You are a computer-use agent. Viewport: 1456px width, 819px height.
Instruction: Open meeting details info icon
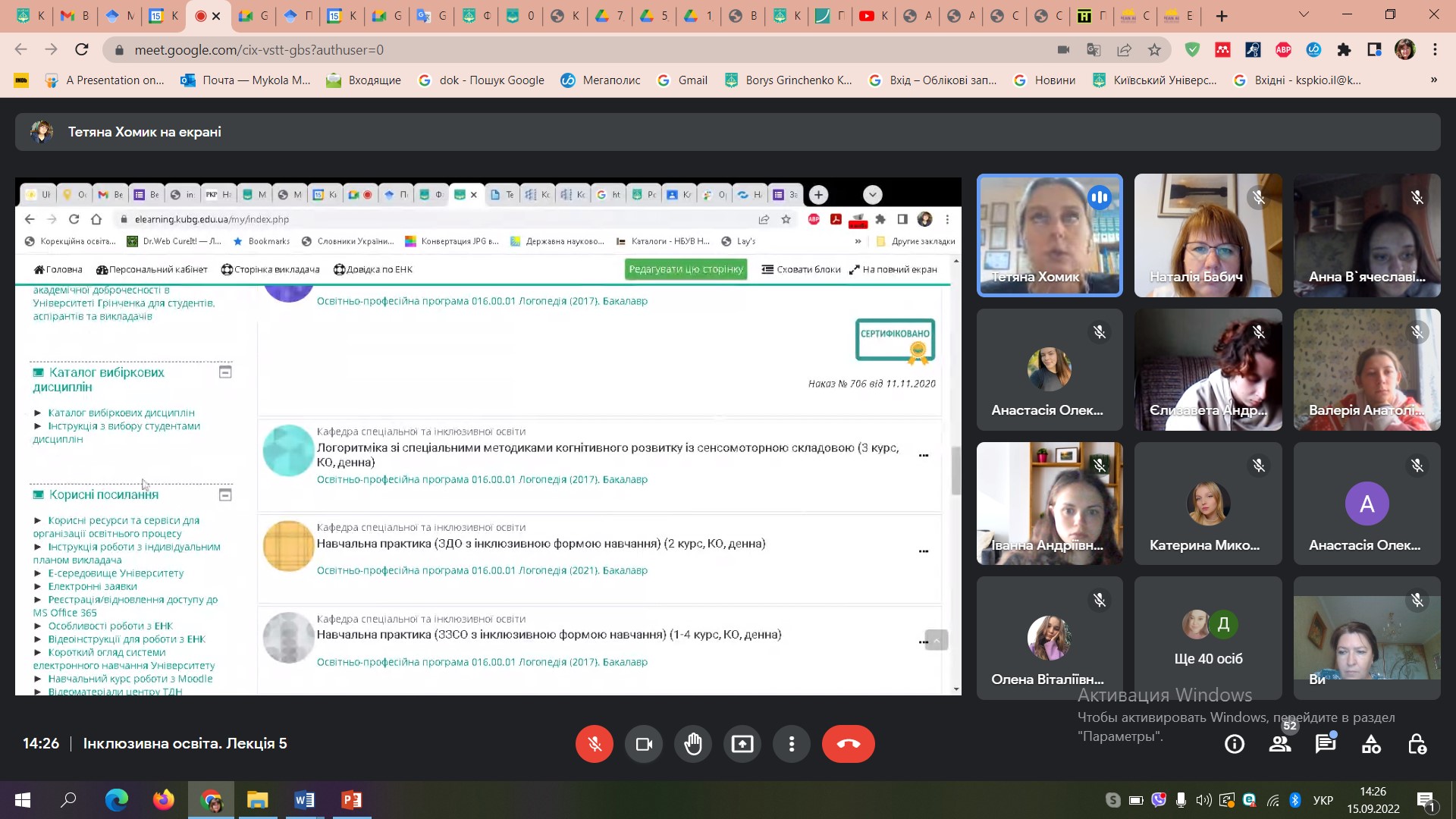[1234, 745]
